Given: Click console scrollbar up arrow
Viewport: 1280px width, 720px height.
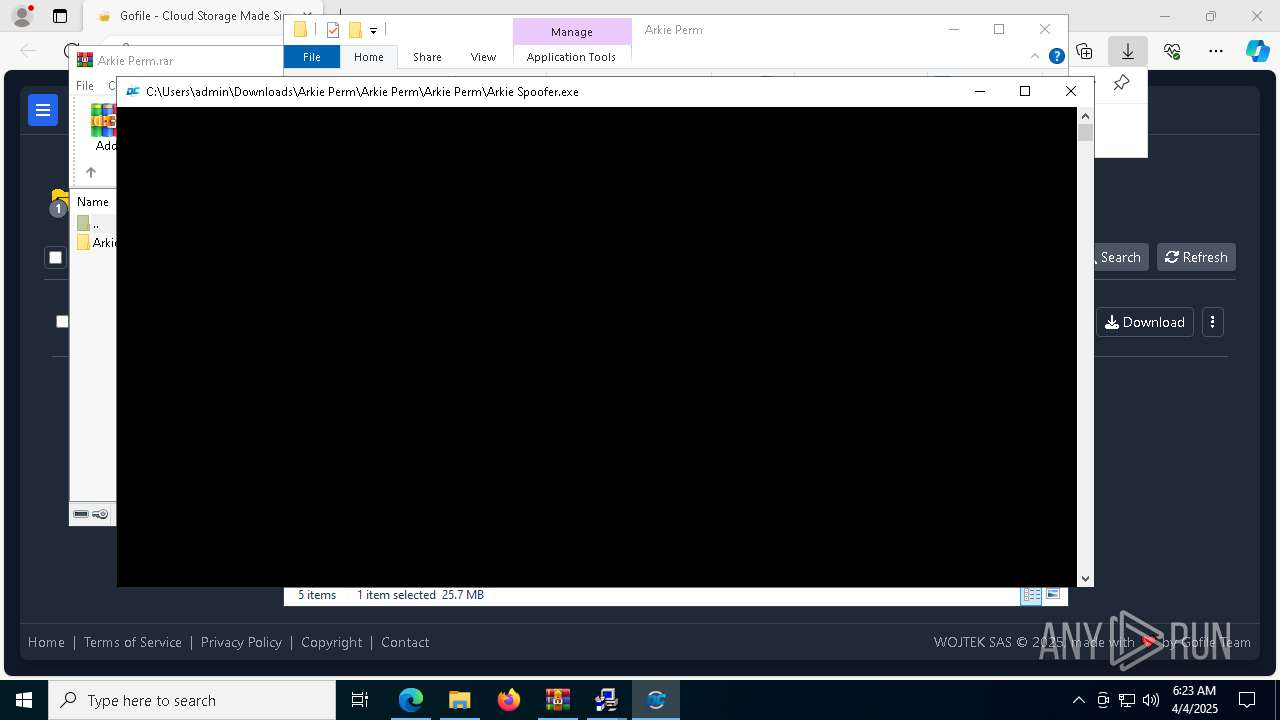Looking at the screenshot, I should pos(1085,116).
